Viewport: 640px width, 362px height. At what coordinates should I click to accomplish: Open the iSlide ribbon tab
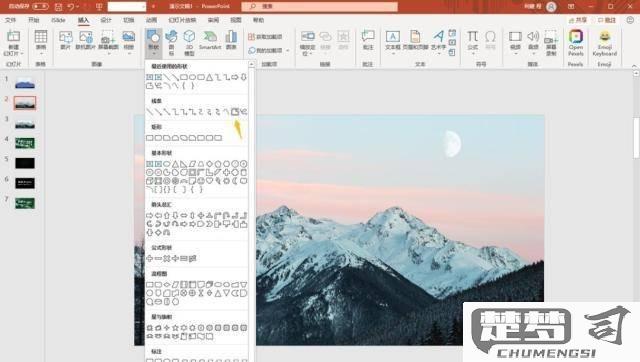click(58, 20)
